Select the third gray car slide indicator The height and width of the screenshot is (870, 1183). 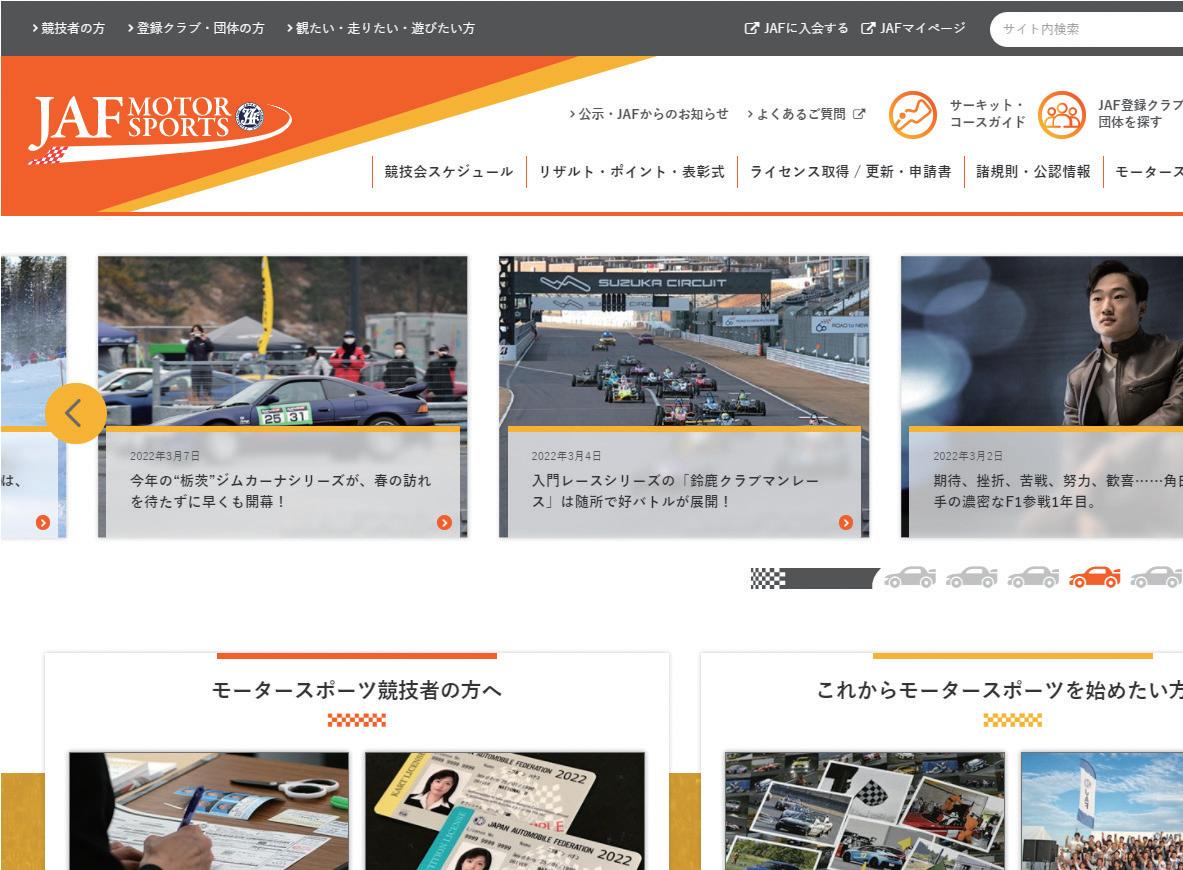point(1033,577)
